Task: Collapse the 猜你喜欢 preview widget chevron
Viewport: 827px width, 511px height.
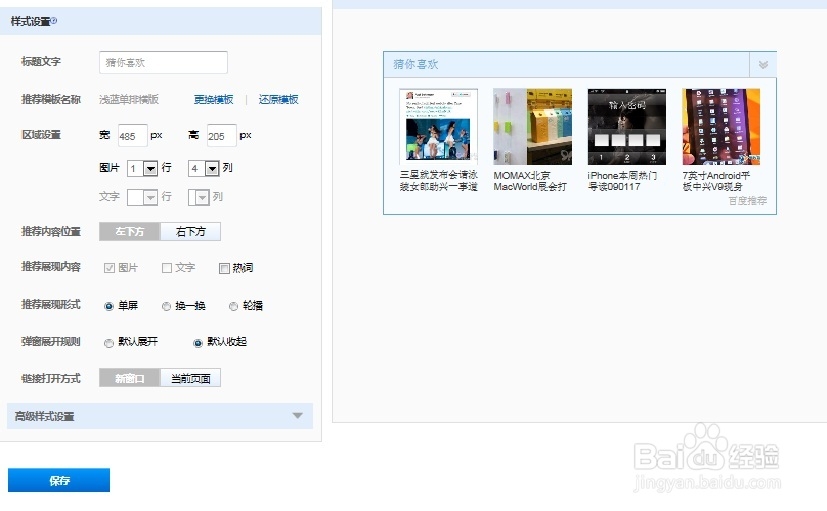Action: click(763, 65)
